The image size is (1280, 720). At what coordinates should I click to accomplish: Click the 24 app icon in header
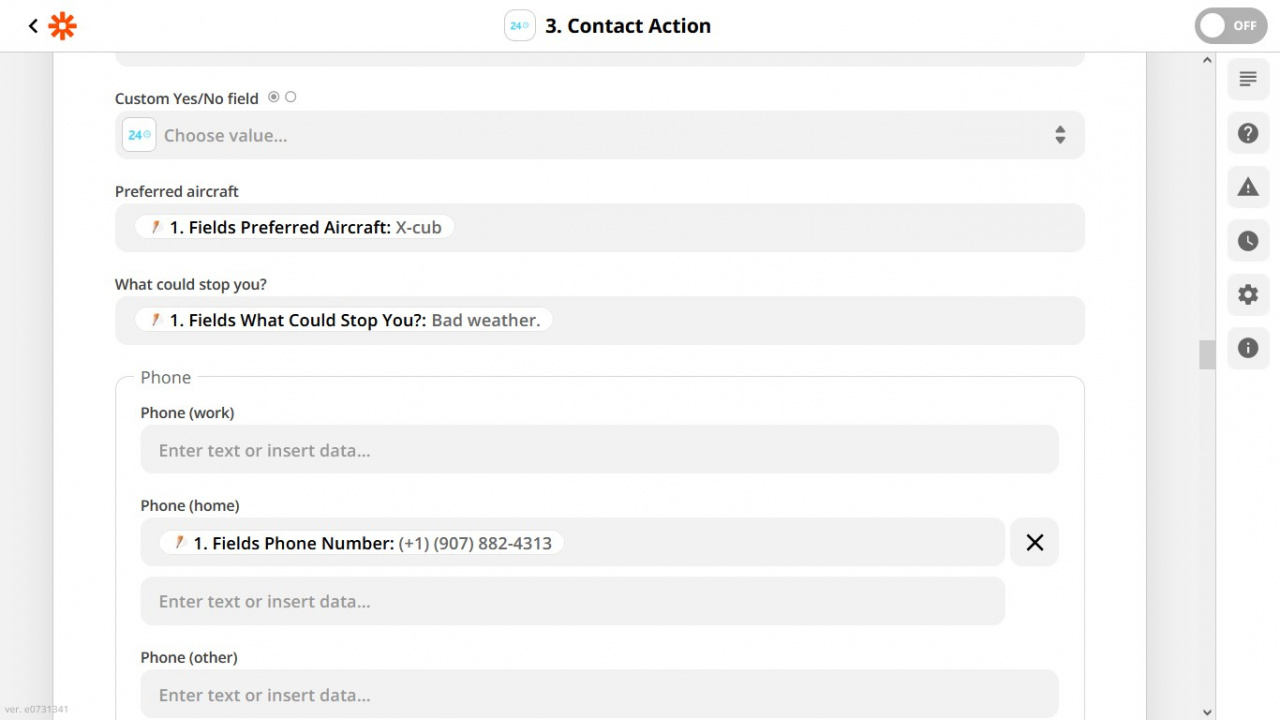pos(520,26)
